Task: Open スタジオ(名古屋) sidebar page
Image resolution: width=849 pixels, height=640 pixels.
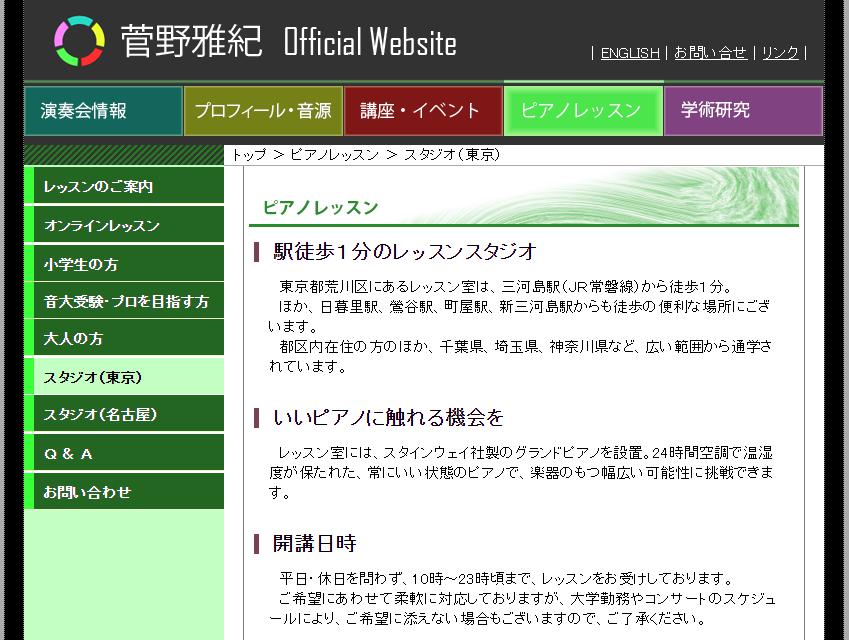Action: pyautogui.click(x=100, y=415)
